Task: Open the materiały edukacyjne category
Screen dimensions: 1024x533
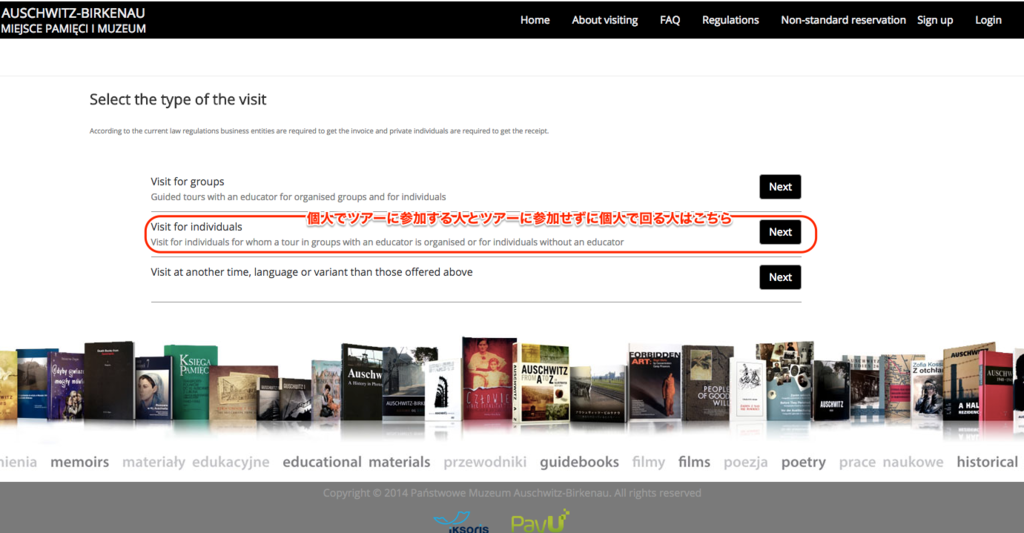Action: [x=196, y=462]
